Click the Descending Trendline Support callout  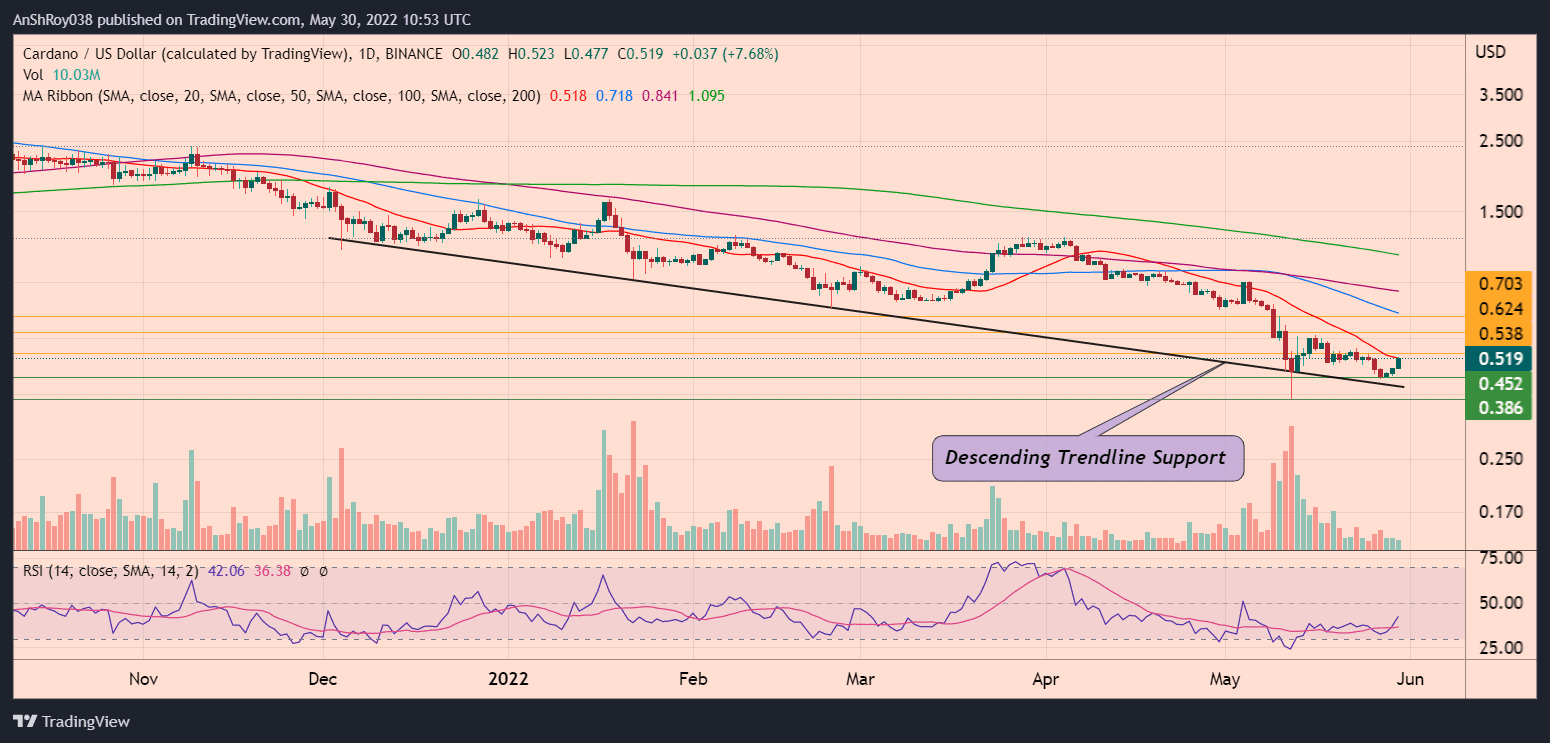point(1087,457)
